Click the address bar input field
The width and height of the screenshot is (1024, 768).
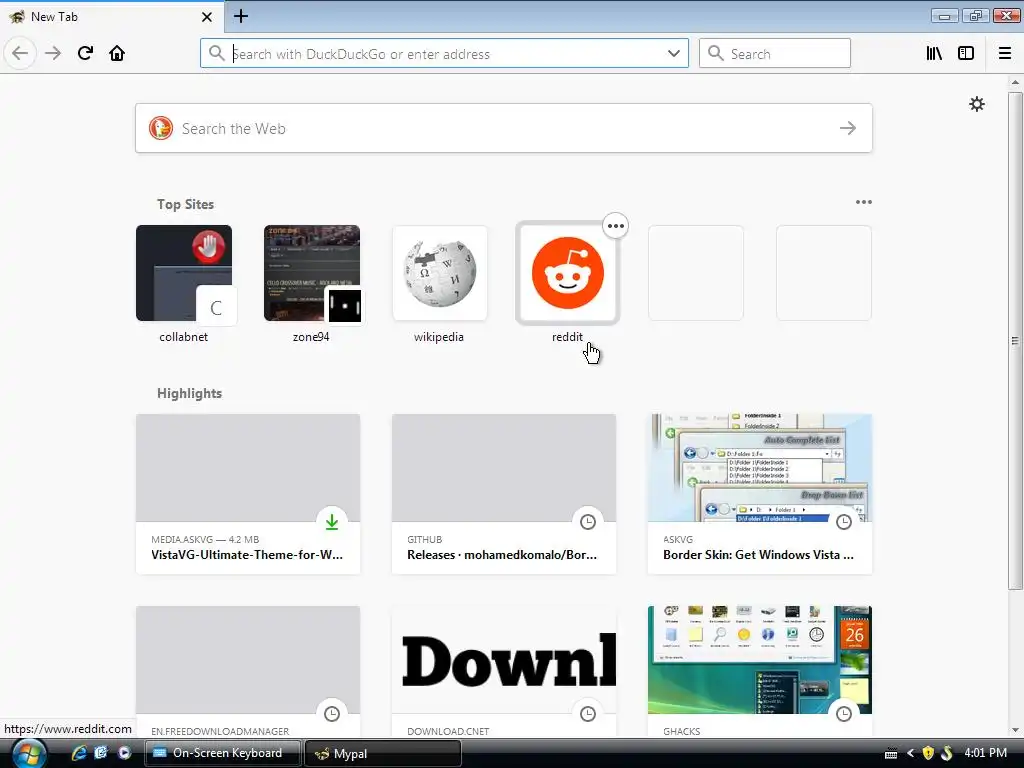point(444,54)
